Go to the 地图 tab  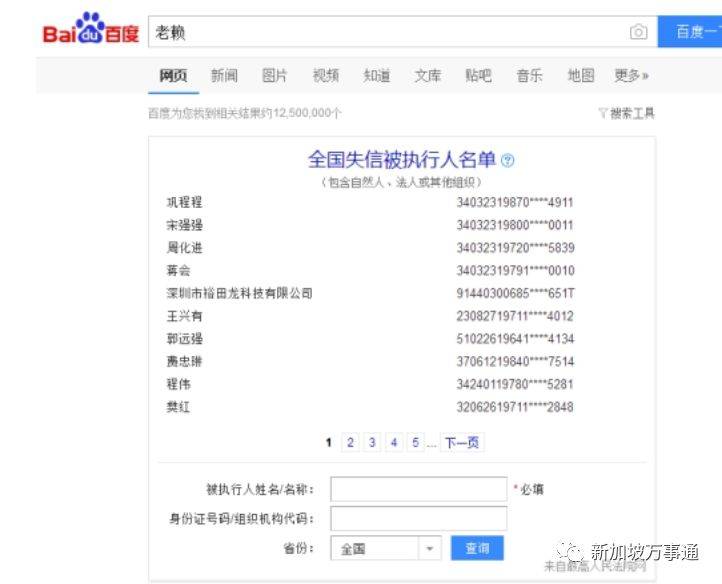580,75
